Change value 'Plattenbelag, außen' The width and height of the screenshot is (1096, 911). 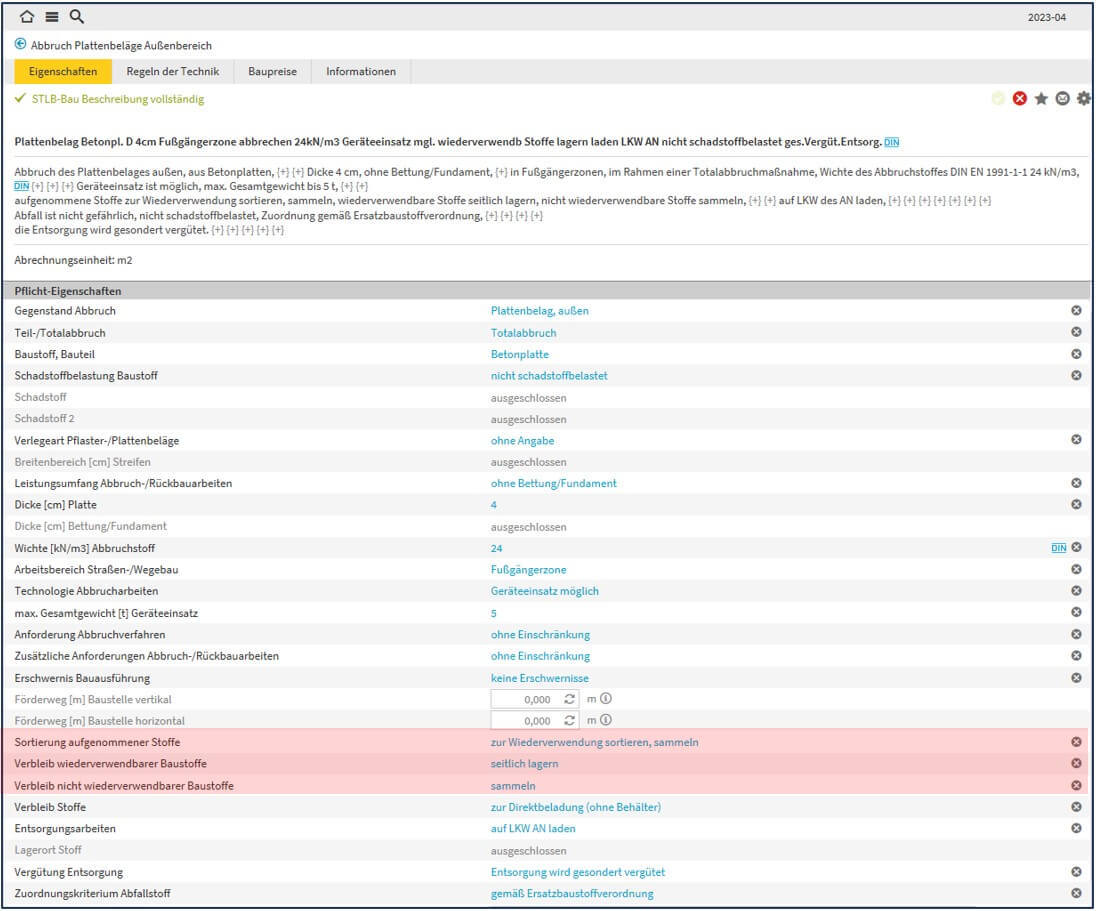pos(540,311)
